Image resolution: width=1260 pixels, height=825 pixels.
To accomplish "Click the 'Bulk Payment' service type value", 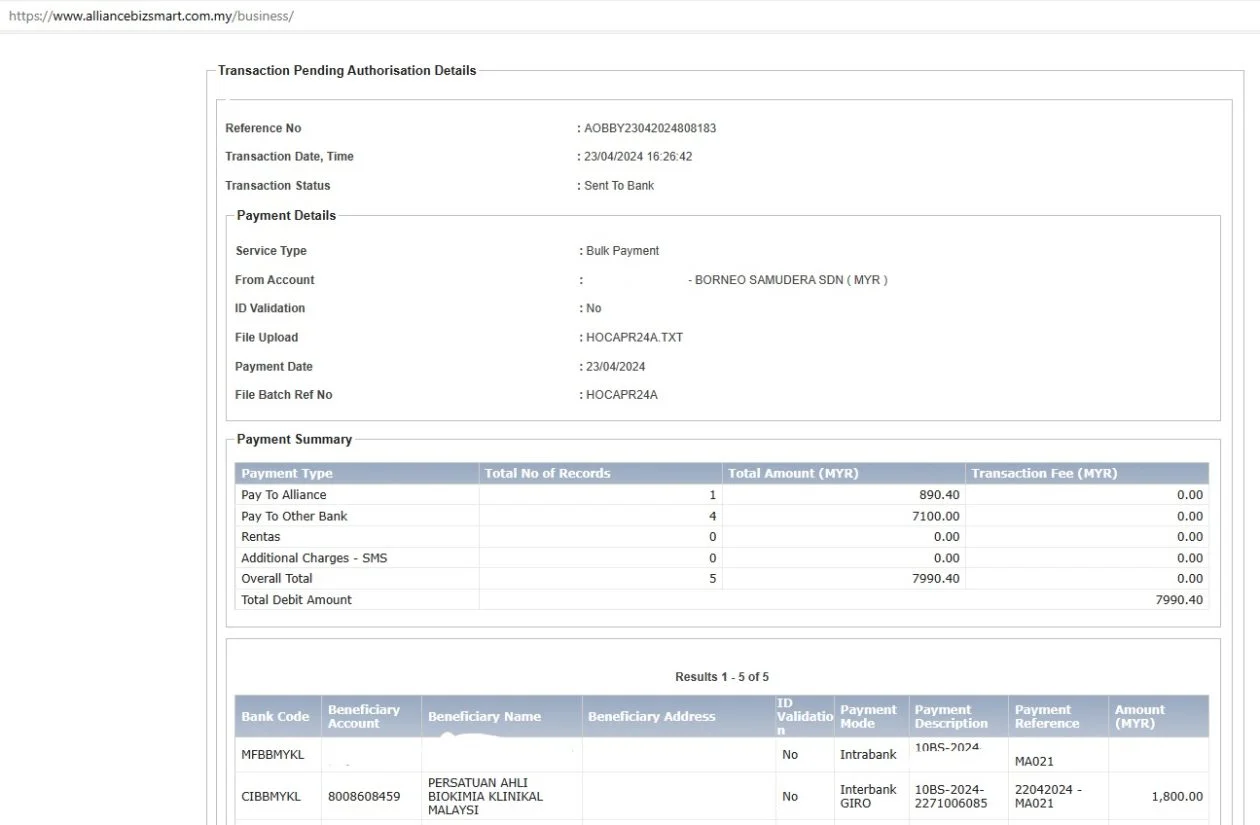I will tap(622, 251).
